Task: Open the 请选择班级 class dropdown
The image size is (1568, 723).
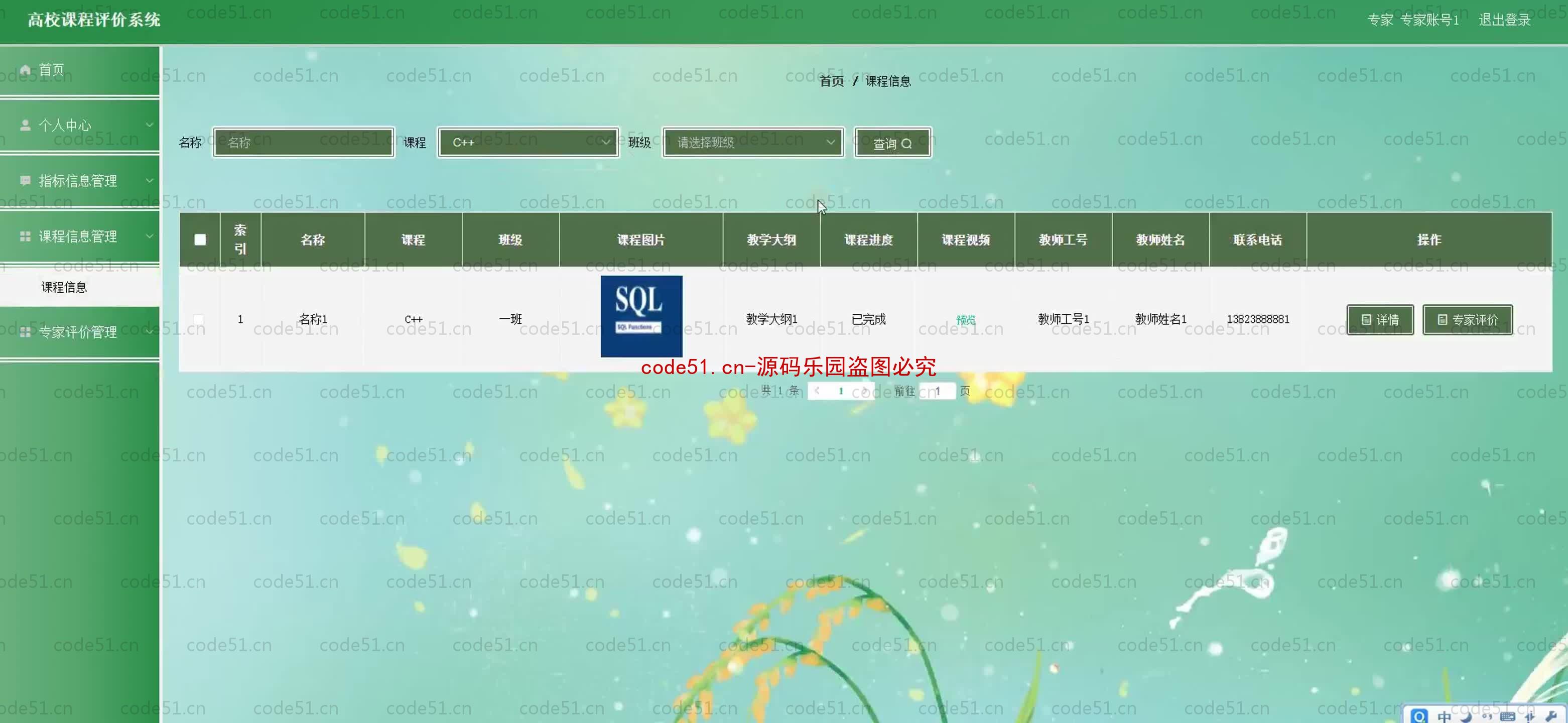Action: point(753,143)
